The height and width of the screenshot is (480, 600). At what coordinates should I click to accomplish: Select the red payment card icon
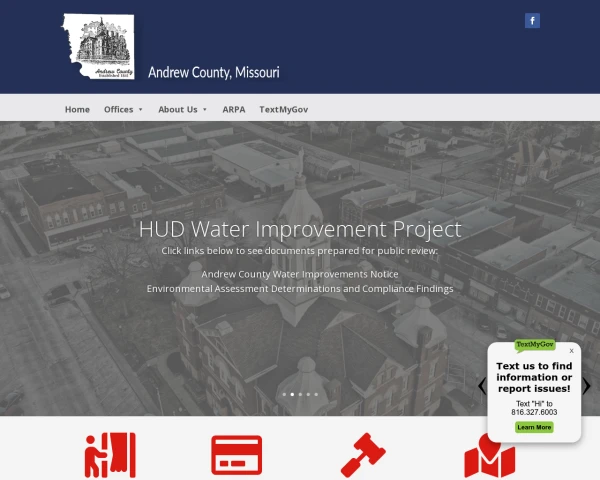pyautogui.click(x=236, y=455)
